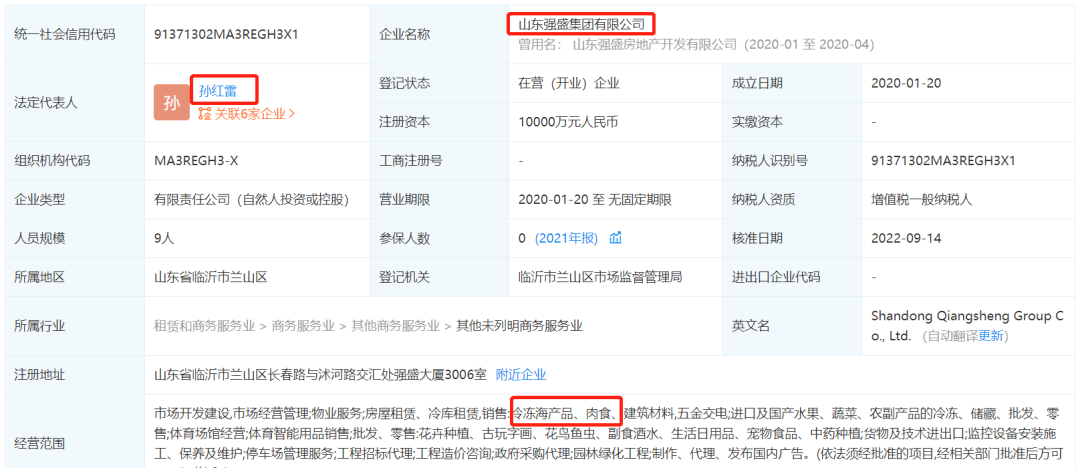Click taxpayer qualification 增值税一般纳税人
This screenshot has height=468, width=1080.
click(921, 200)
